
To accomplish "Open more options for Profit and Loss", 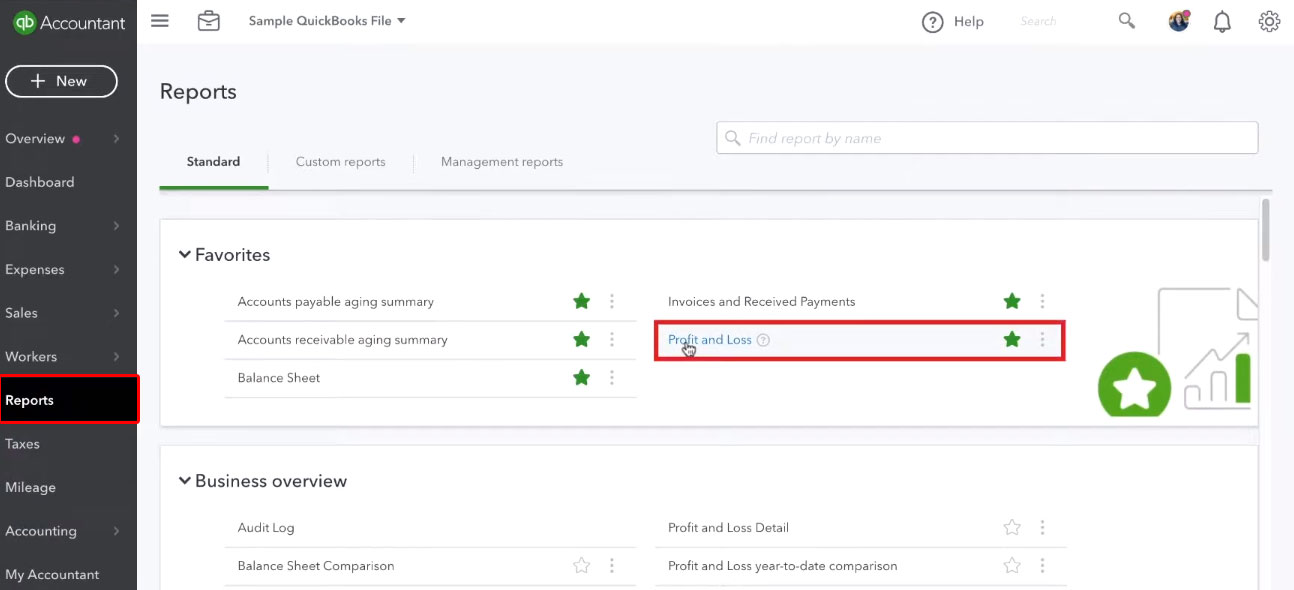I will point(1042,340).
